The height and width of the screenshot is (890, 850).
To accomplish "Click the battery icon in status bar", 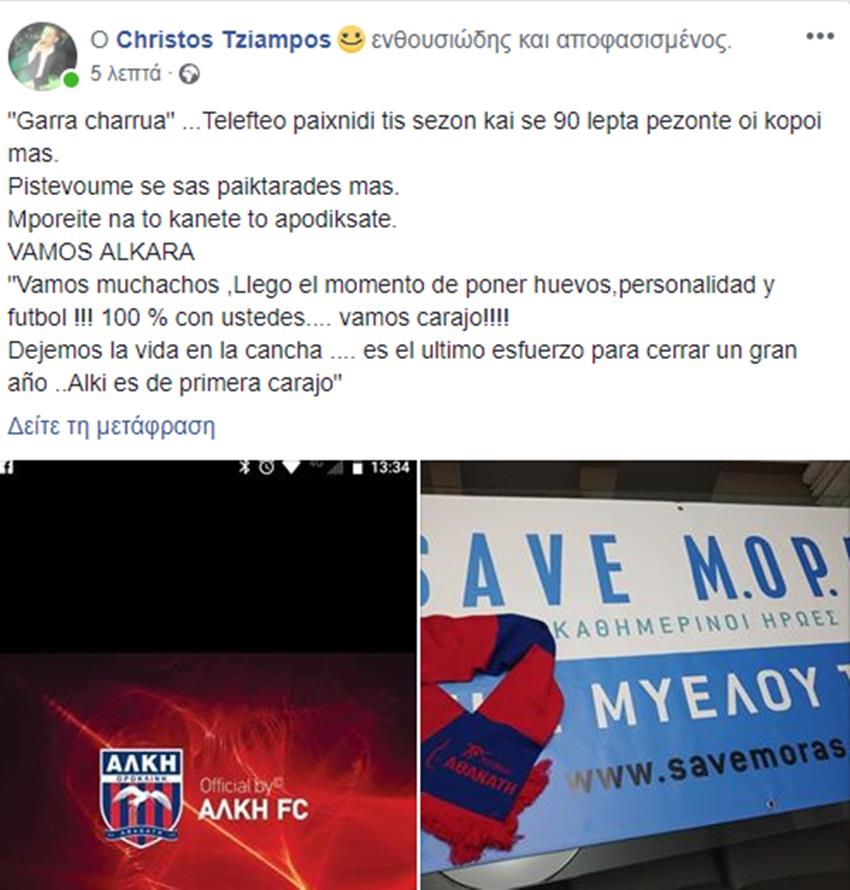I will 357,468.
